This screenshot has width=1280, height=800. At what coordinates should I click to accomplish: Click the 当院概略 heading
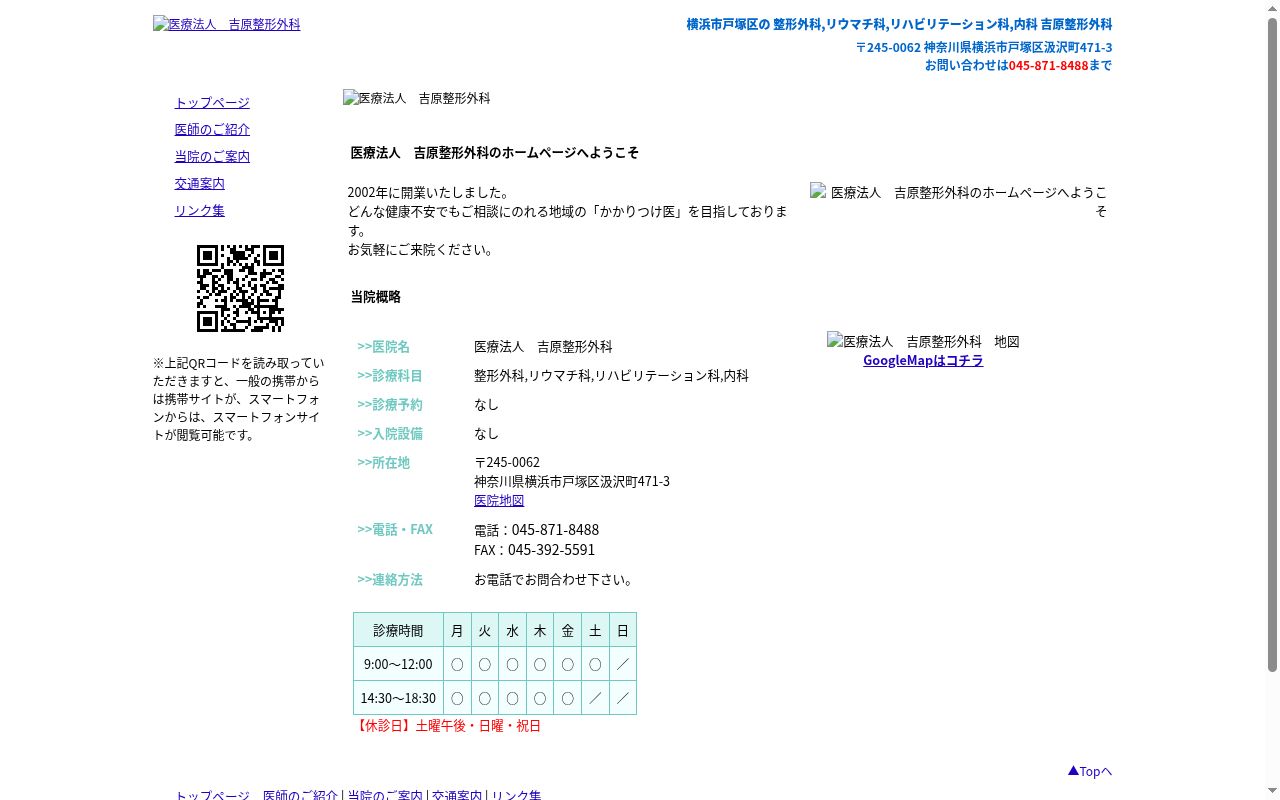pyautogui.click(x=376, y=296)
